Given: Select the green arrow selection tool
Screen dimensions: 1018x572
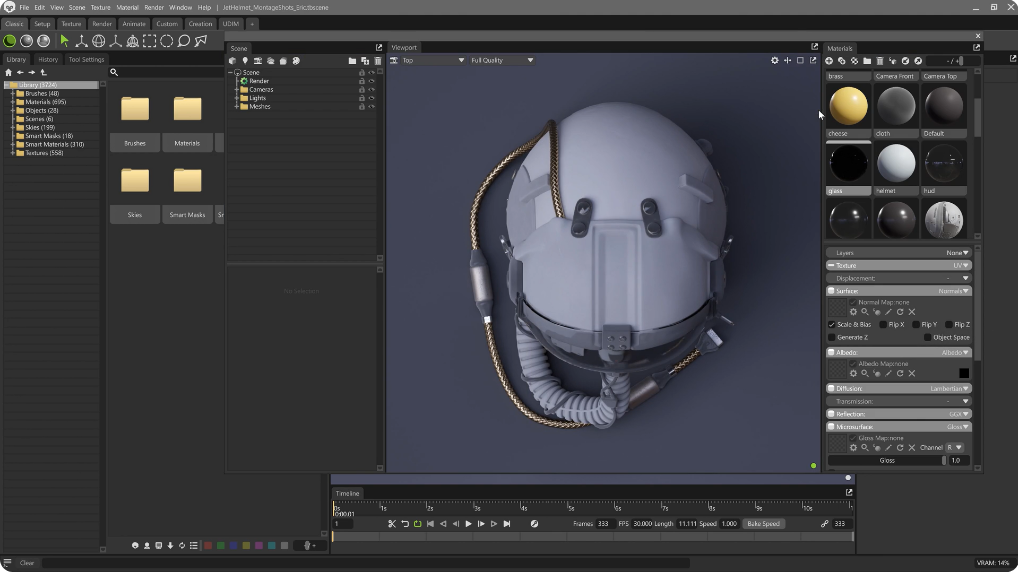Looking at the screenshot, I should [65, 41].
